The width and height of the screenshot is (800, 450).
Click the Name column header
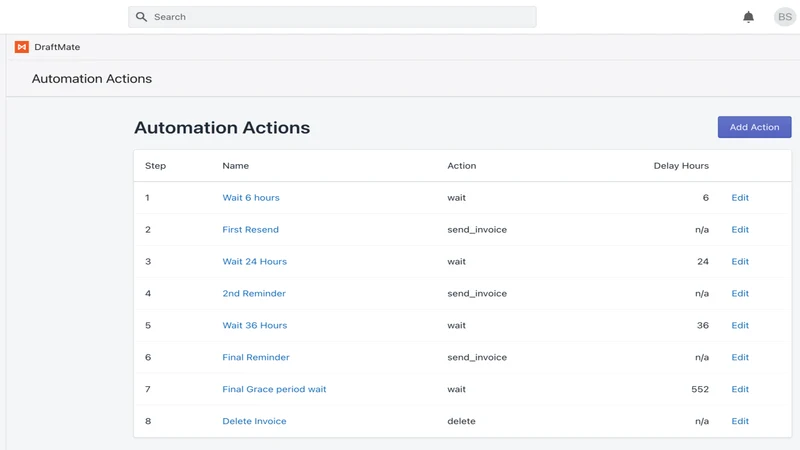(236, 166)
